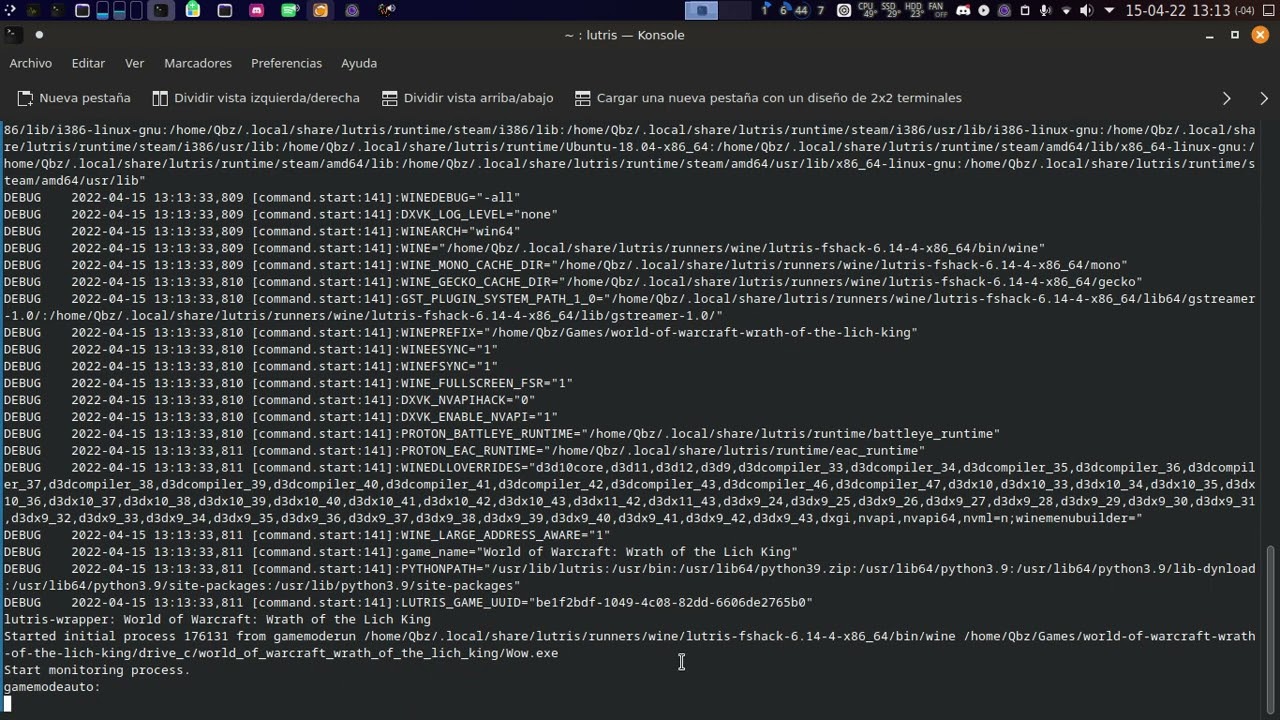Image resolution: width=1280 pixels, height=720 pixels.
Task: Click the media play tray icon
Action: click(984, 10)
